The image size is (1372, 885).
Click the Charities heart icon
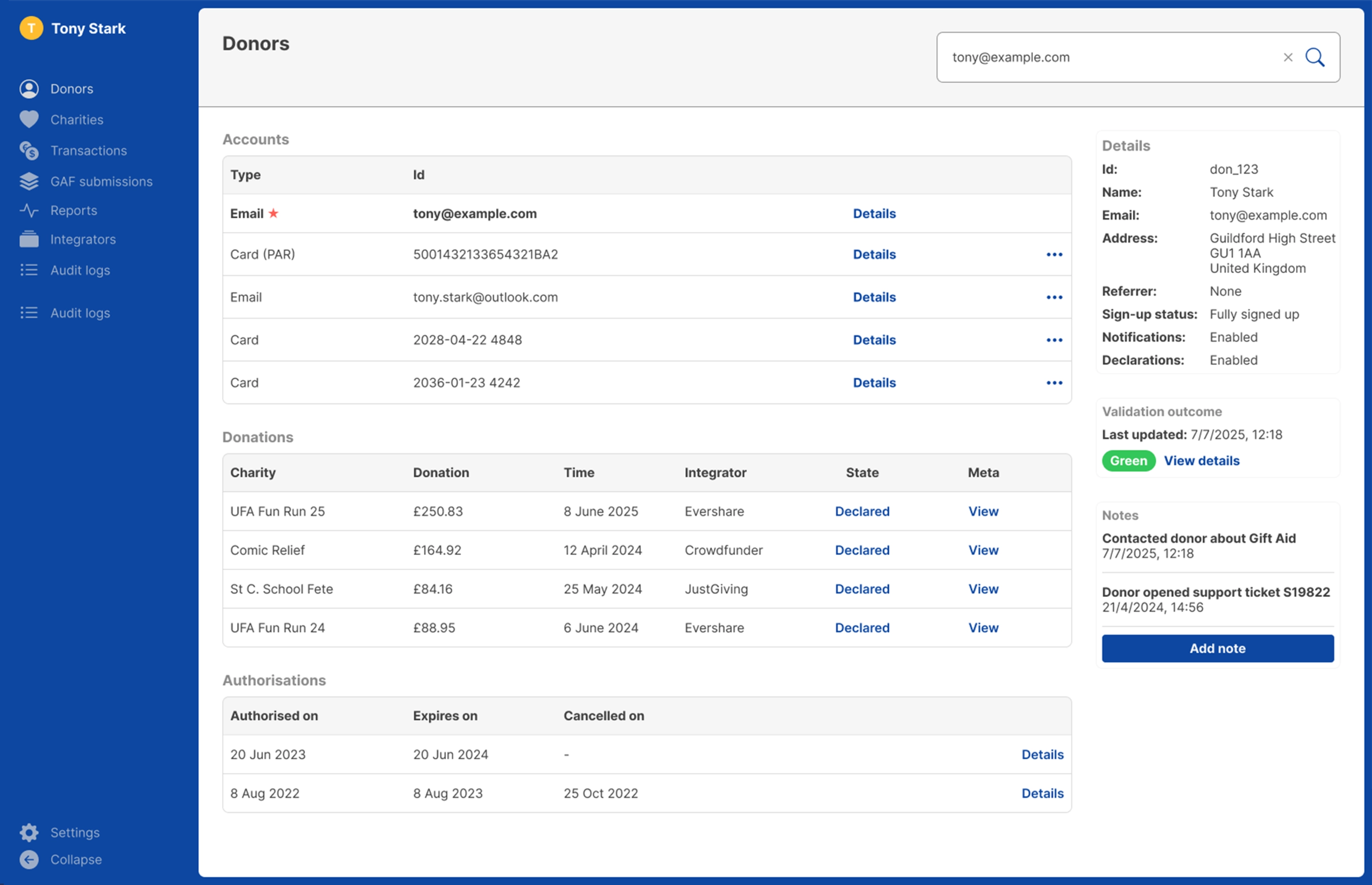click(30, 119)
